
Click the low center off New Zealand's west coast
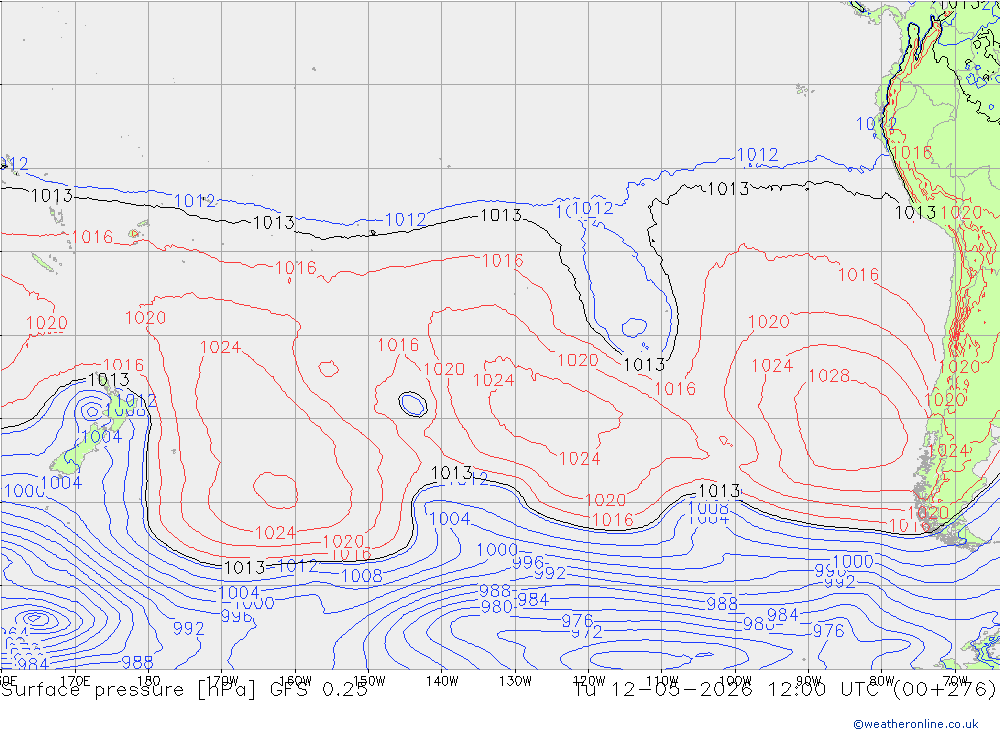coord(92,412)
